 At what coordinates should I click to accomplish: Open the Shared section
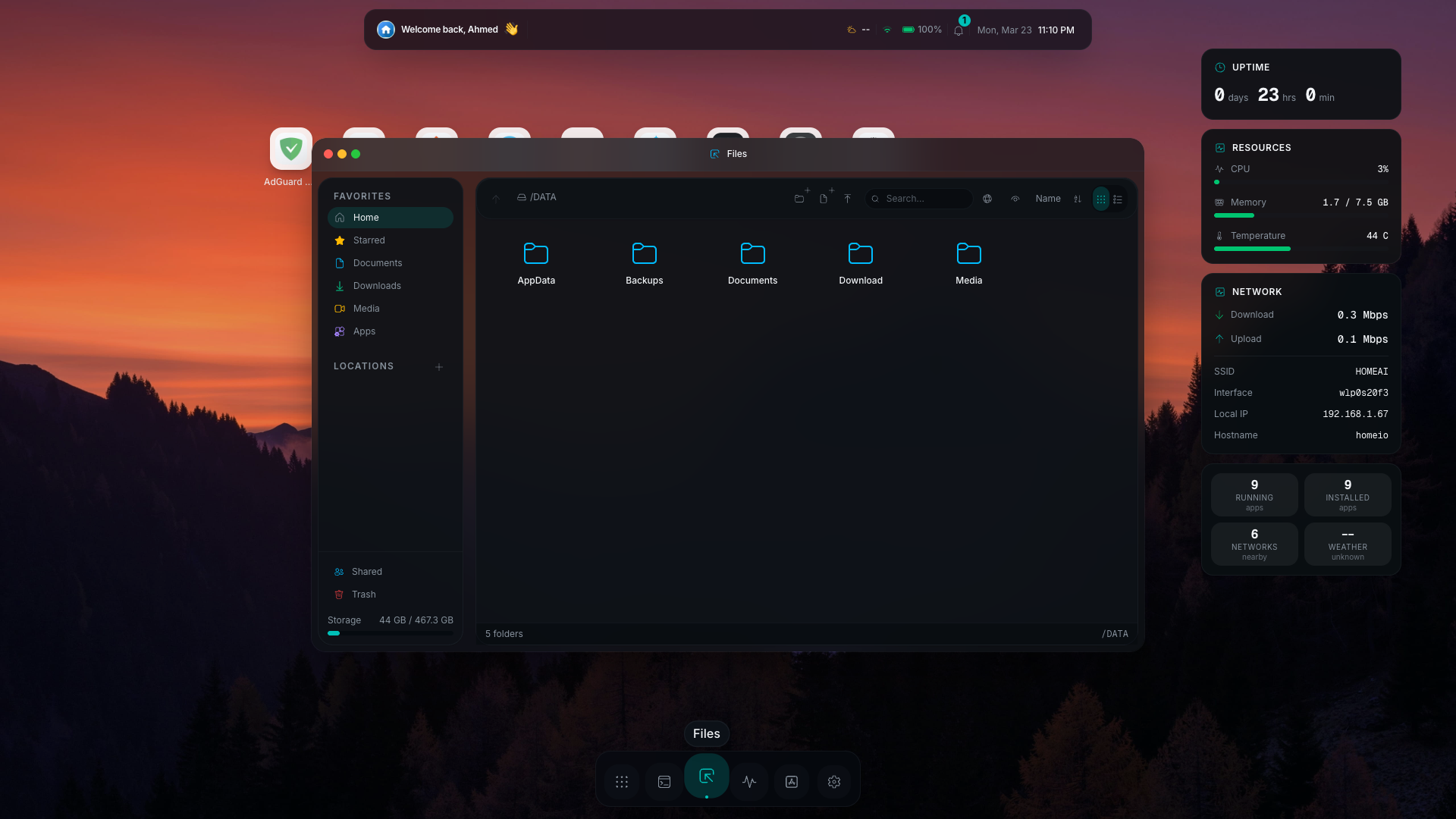(367, 571)
